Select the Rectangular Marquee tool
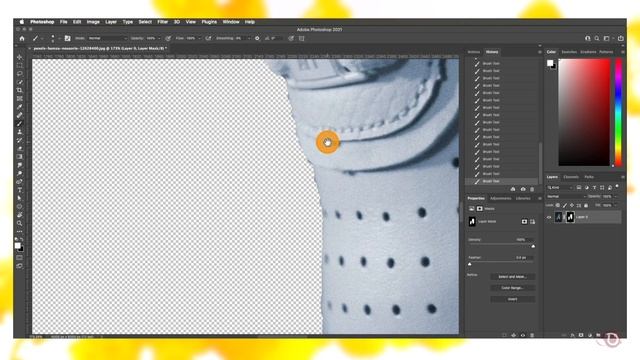The width and height of the screenshot is (640, 360). 20,65
